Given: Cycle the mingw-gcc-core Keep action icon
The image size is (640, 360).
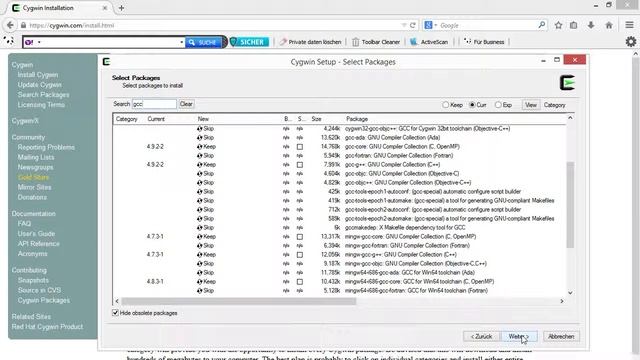Looking at the screenshot, I should [200, 236].
